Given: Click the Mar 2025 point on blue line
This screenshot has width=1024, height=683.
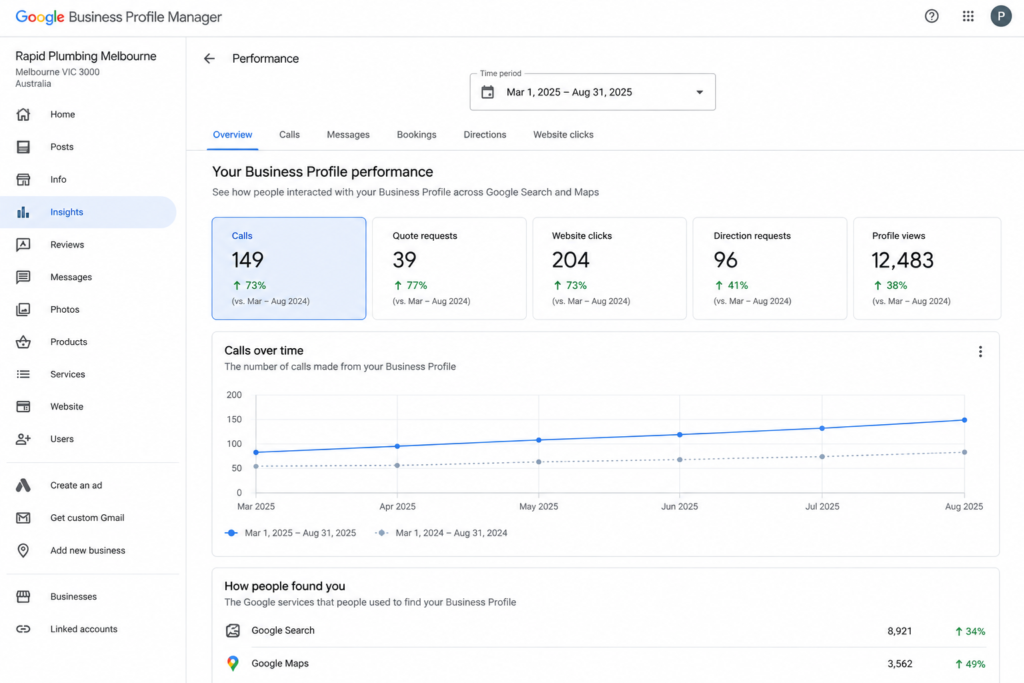Looking at the screenshot, I should 256,452.
